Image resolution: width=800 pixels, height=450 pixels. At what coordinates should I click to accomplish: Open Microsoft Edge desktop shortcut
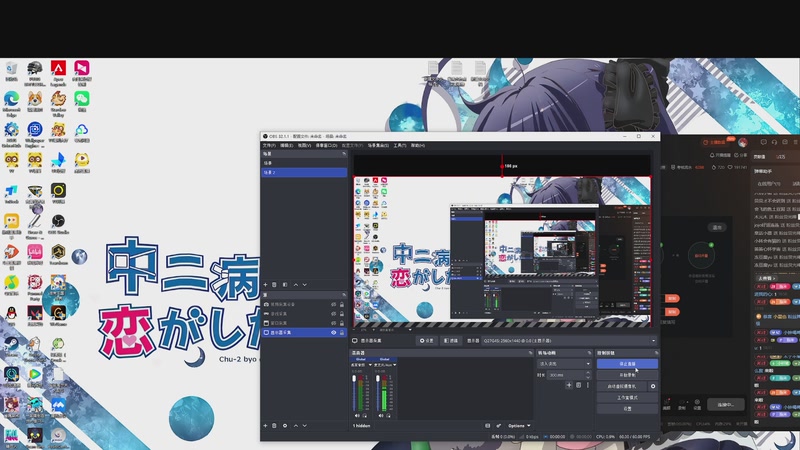point(11,102)
